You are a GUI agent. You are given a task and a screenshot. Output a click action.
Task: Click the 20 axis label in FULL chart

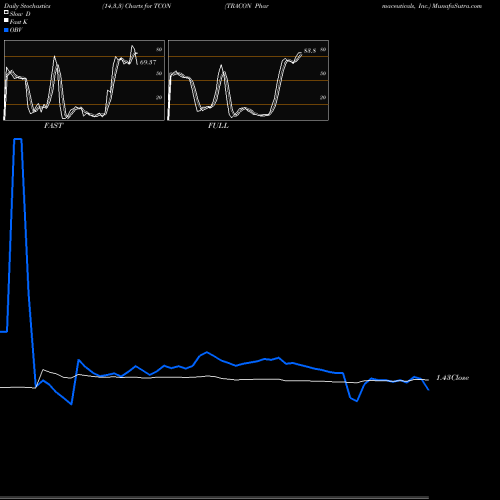click(323, 97)
